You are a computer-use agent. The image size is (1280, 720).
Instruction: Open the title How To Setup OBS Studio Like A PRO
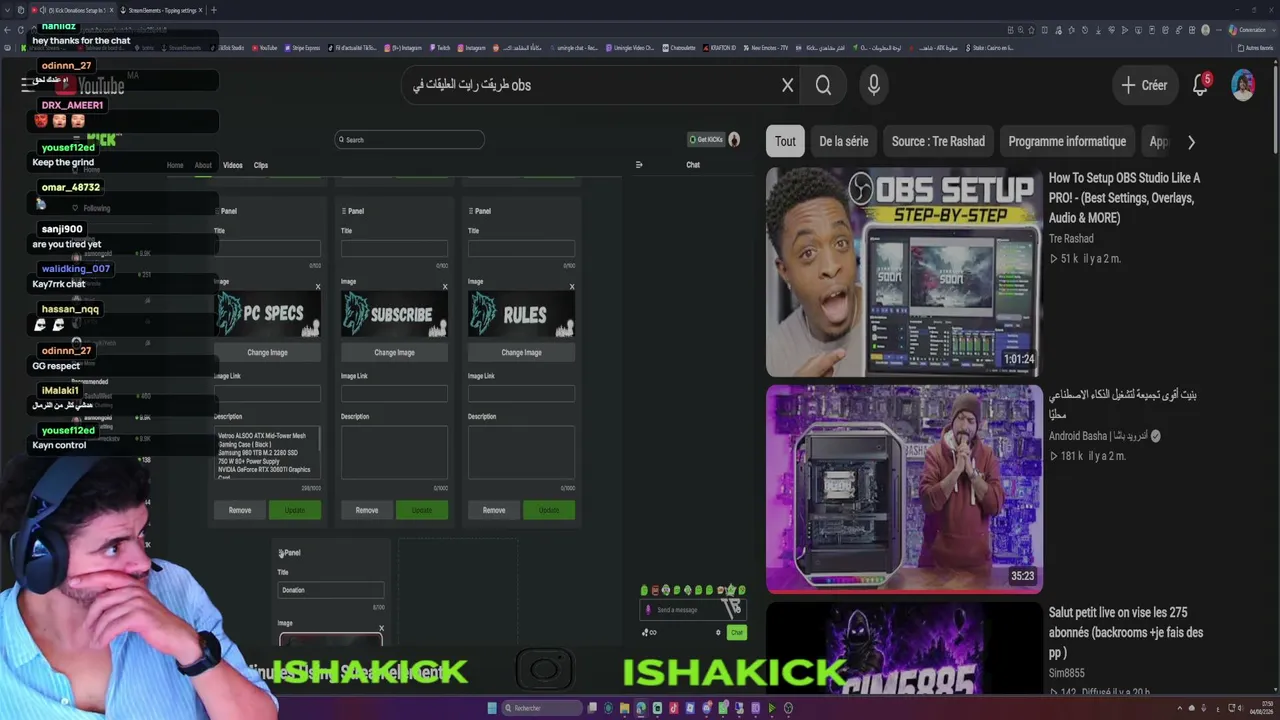1124,198
